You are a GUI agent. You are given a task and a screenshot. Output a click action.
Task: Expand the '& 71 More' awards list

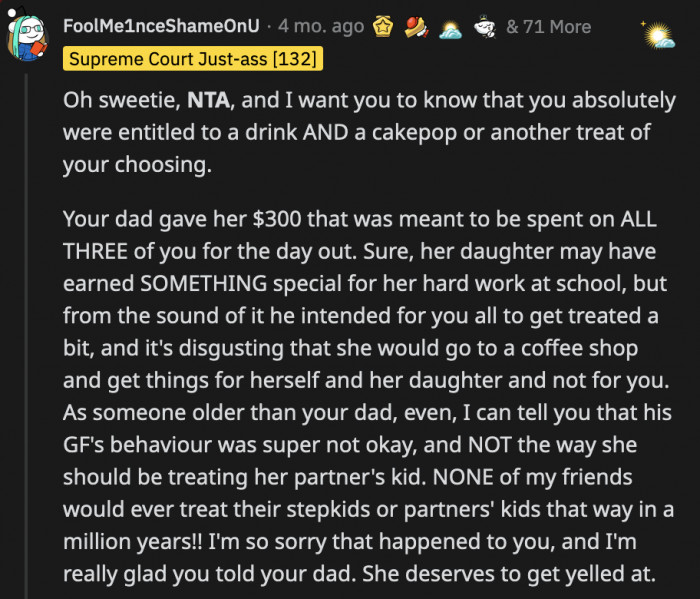point(549,27)
